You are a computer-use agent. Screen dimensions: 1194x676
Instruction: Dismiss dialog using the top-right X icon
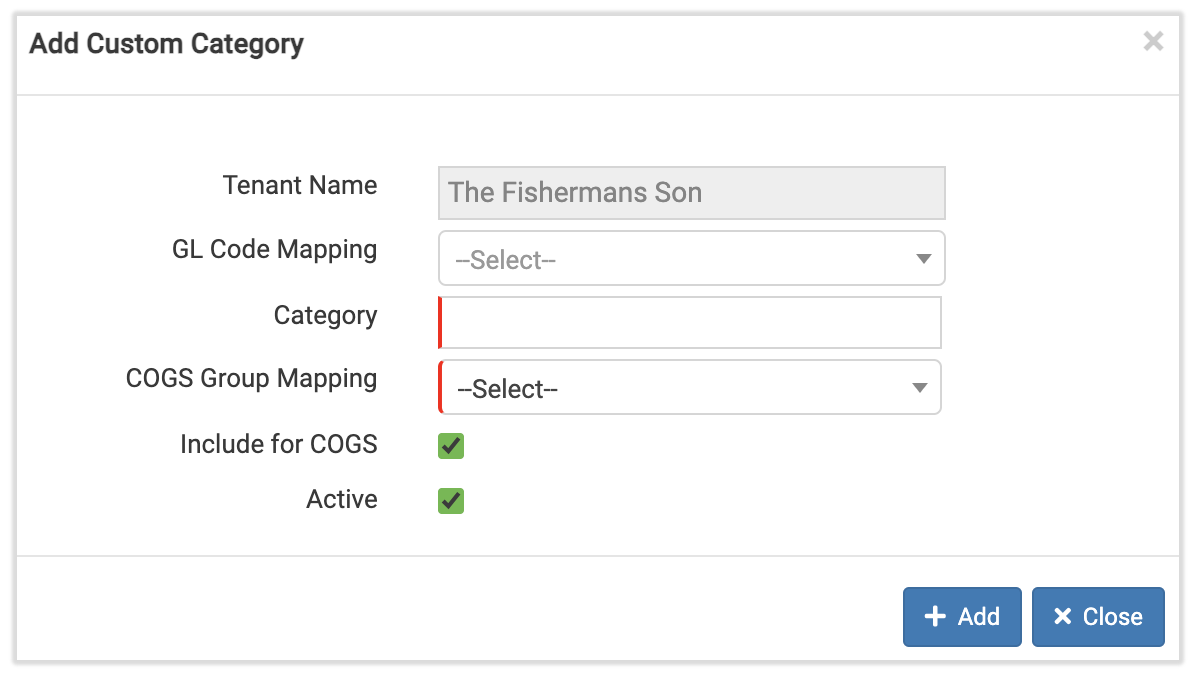1153,42
